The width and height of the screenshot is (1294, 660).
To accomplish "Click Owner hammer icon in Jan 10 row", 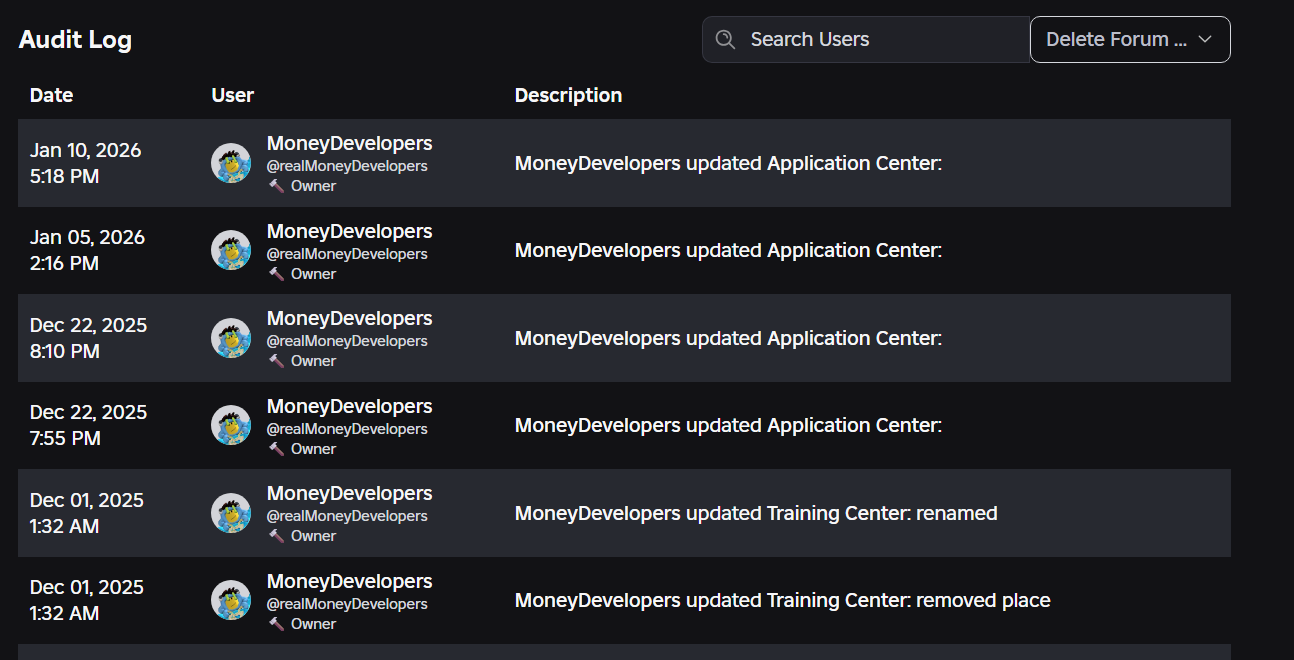I will click(x=277, y=186).
